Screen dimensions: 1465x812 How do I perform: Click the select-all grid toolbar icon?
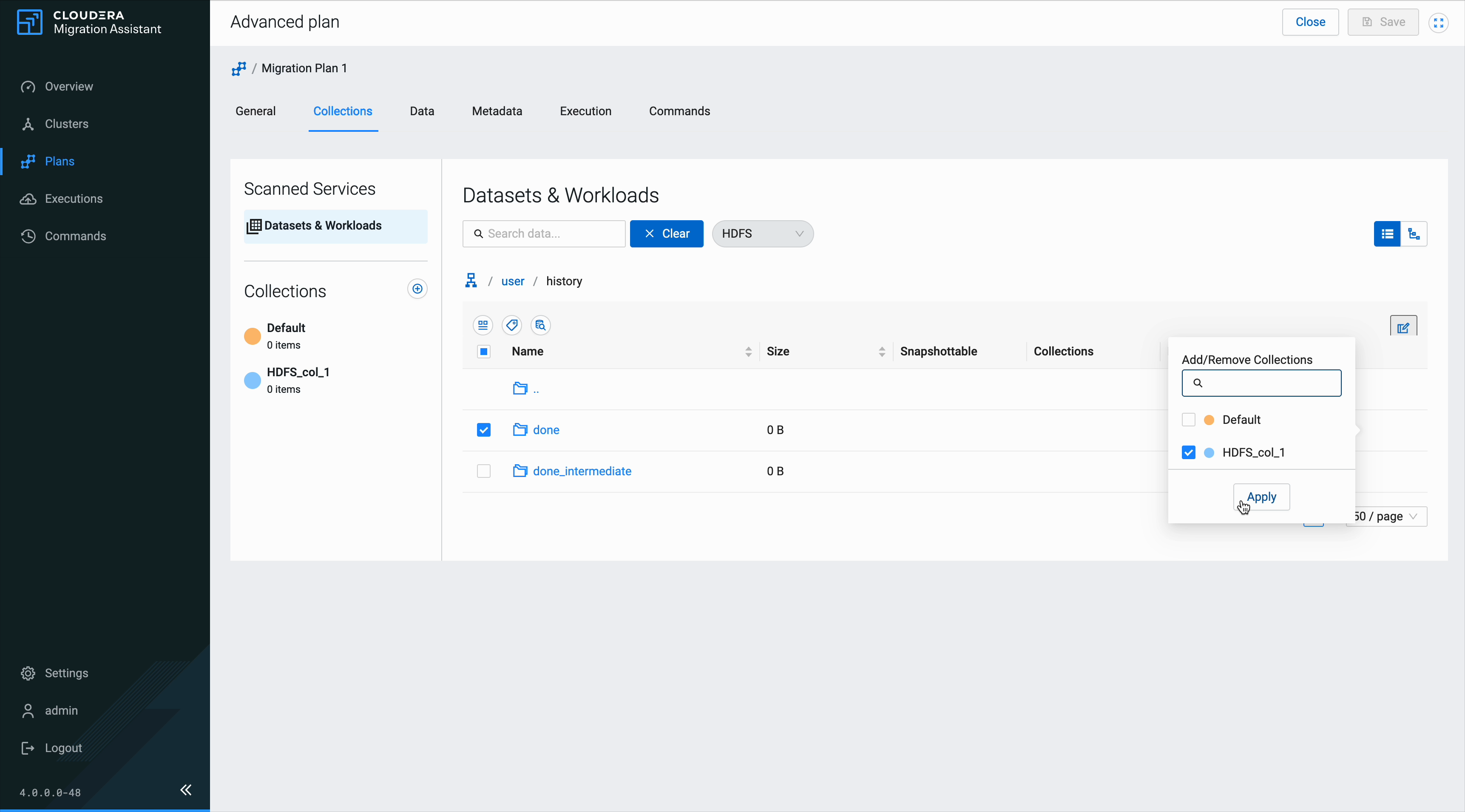click(483, 325)
